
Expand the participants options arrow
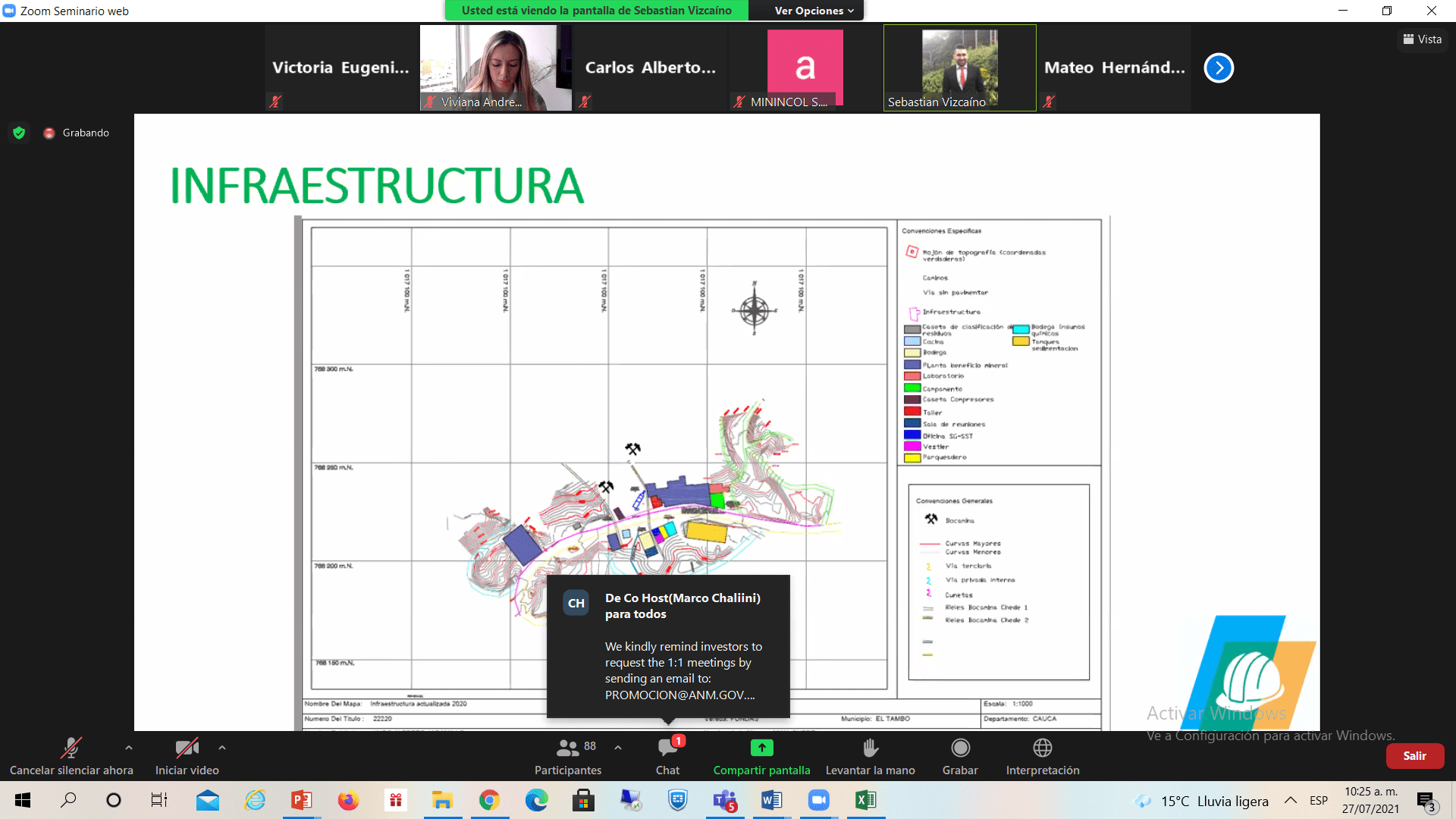tap(618, 748)
